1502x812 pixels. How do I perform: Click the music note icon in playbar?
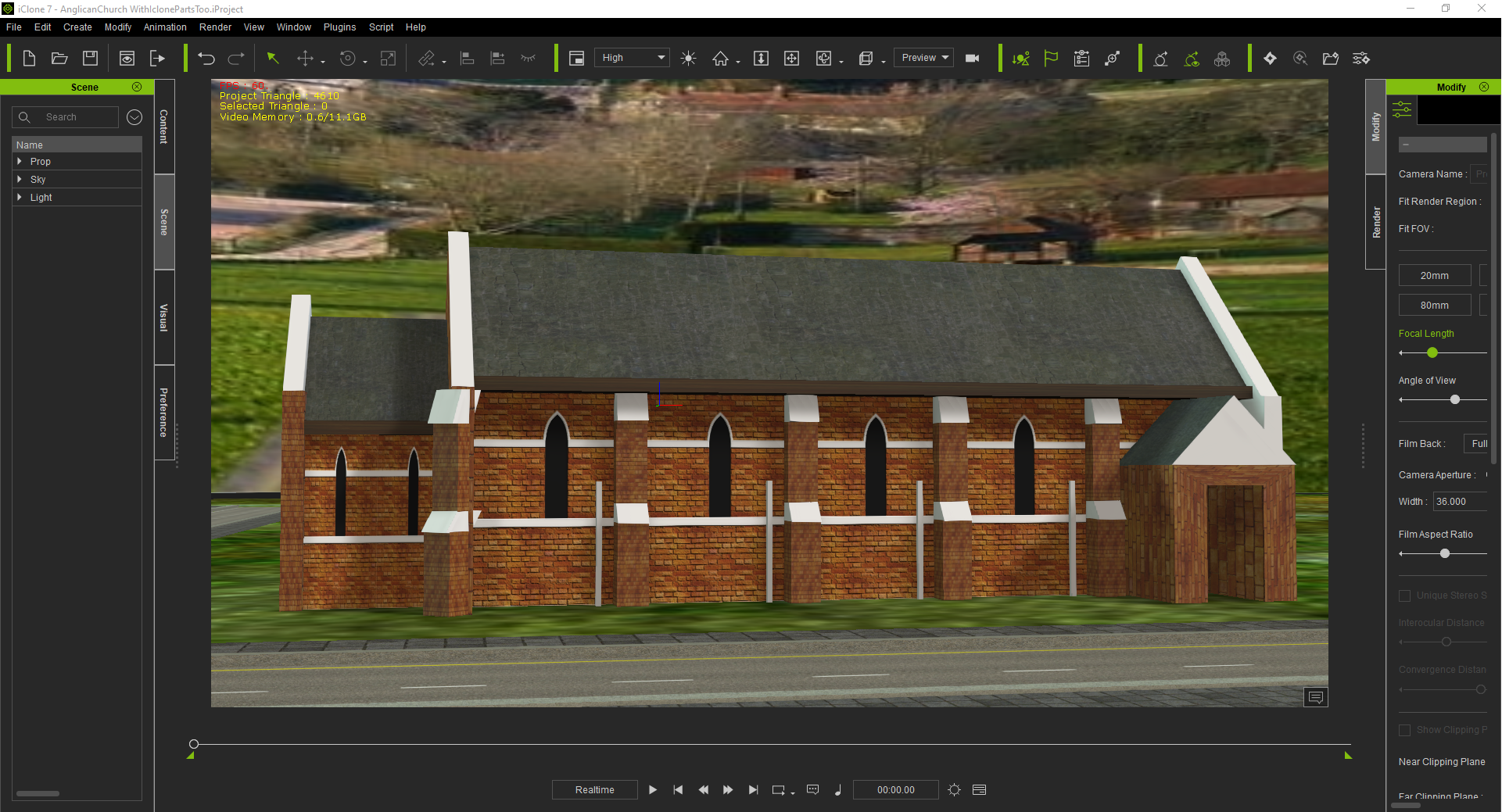[838, 790]
